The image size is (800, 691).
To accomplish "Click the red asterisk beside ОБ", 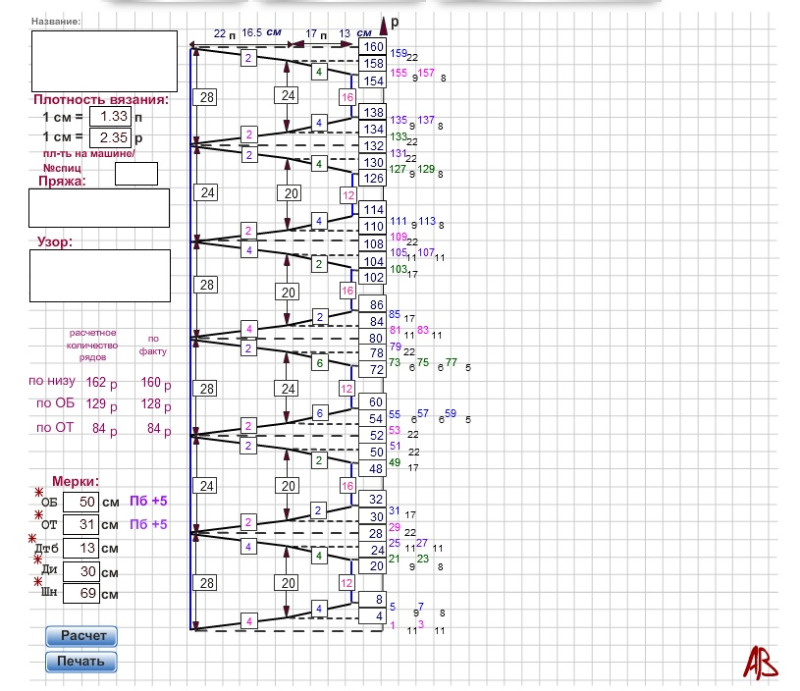I will [x=39, y=493].
